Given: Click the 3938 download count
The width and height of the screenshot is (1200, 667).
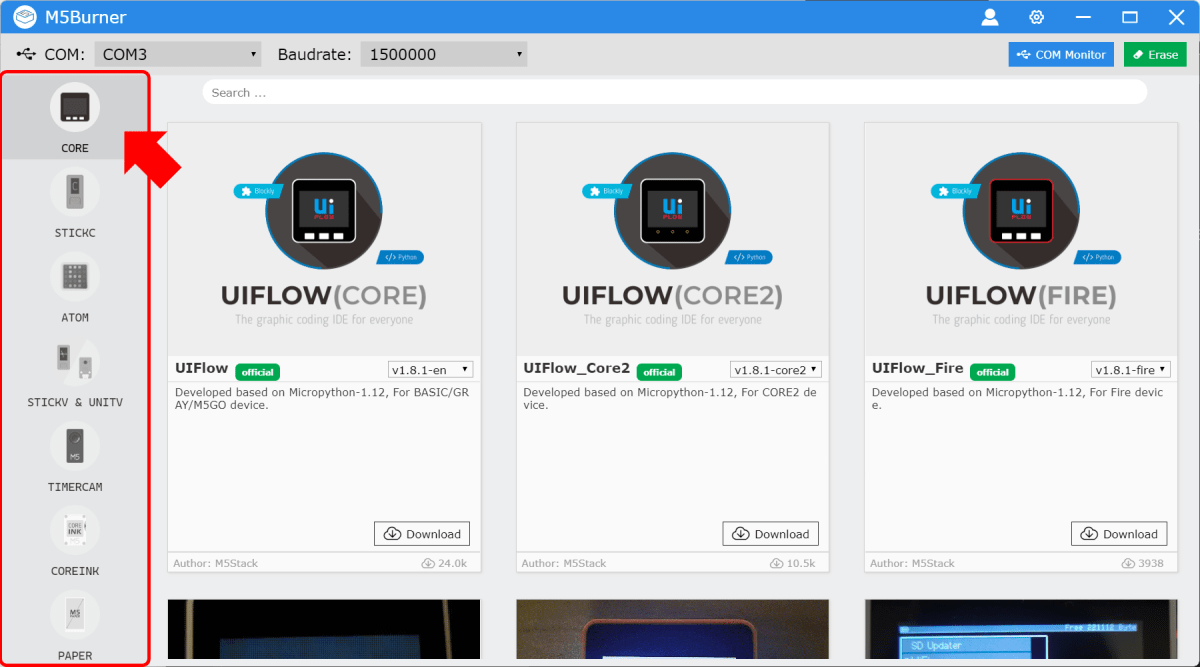Looking at the screenshot, I should pos(1143,563).
